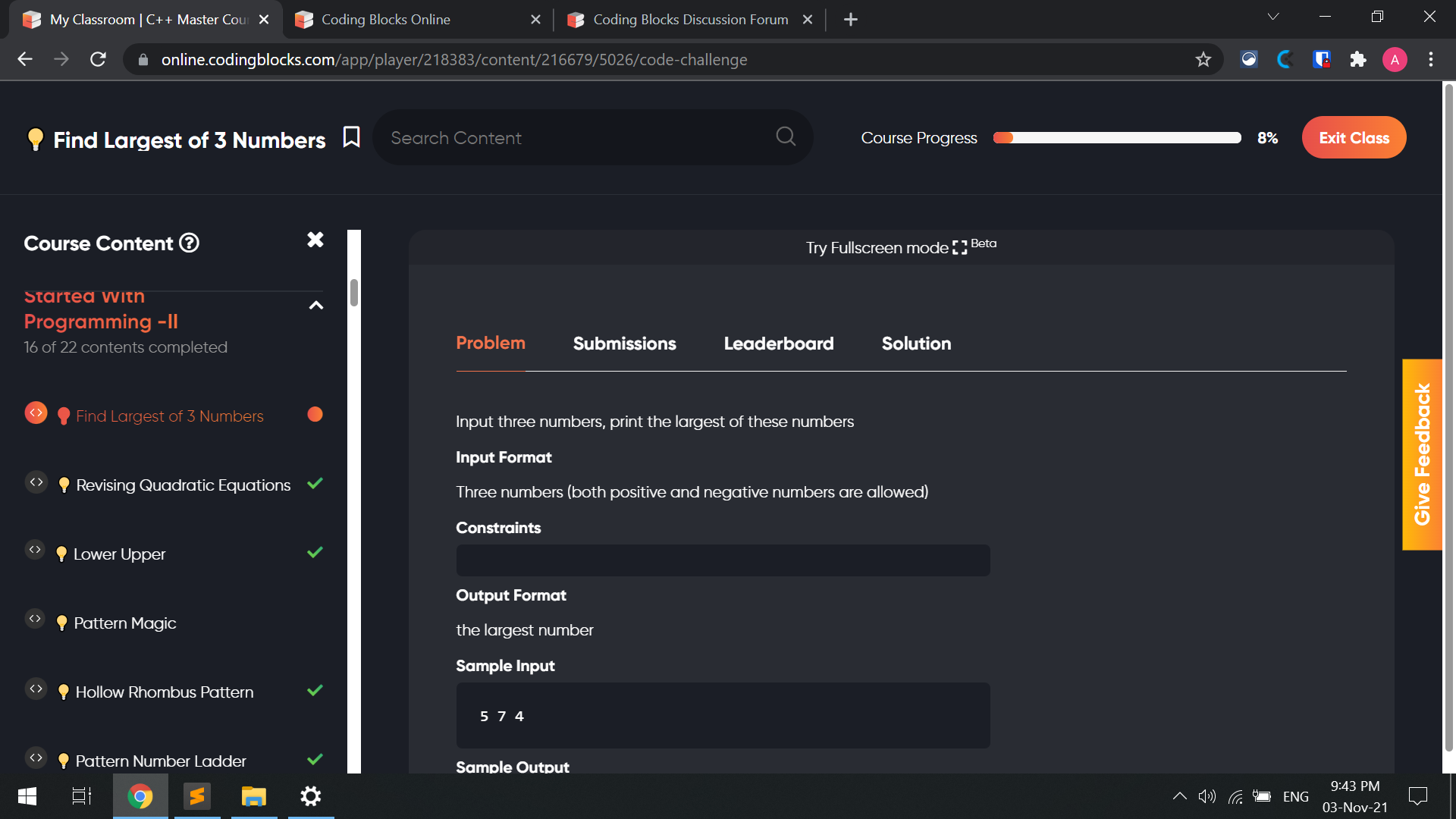The image size is (1456, 819).
Task: Open the Leaderboard tab
Action: tap(778, 344)
